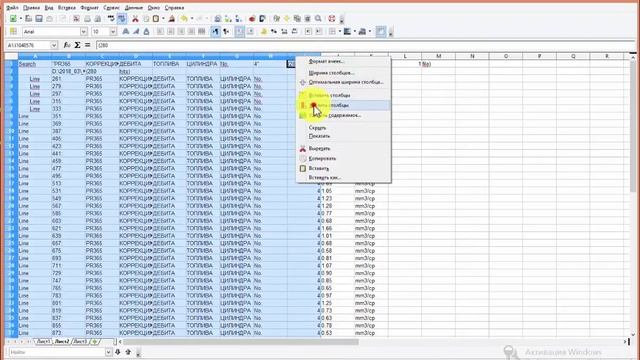Choose Копировать in context menu

344,158
